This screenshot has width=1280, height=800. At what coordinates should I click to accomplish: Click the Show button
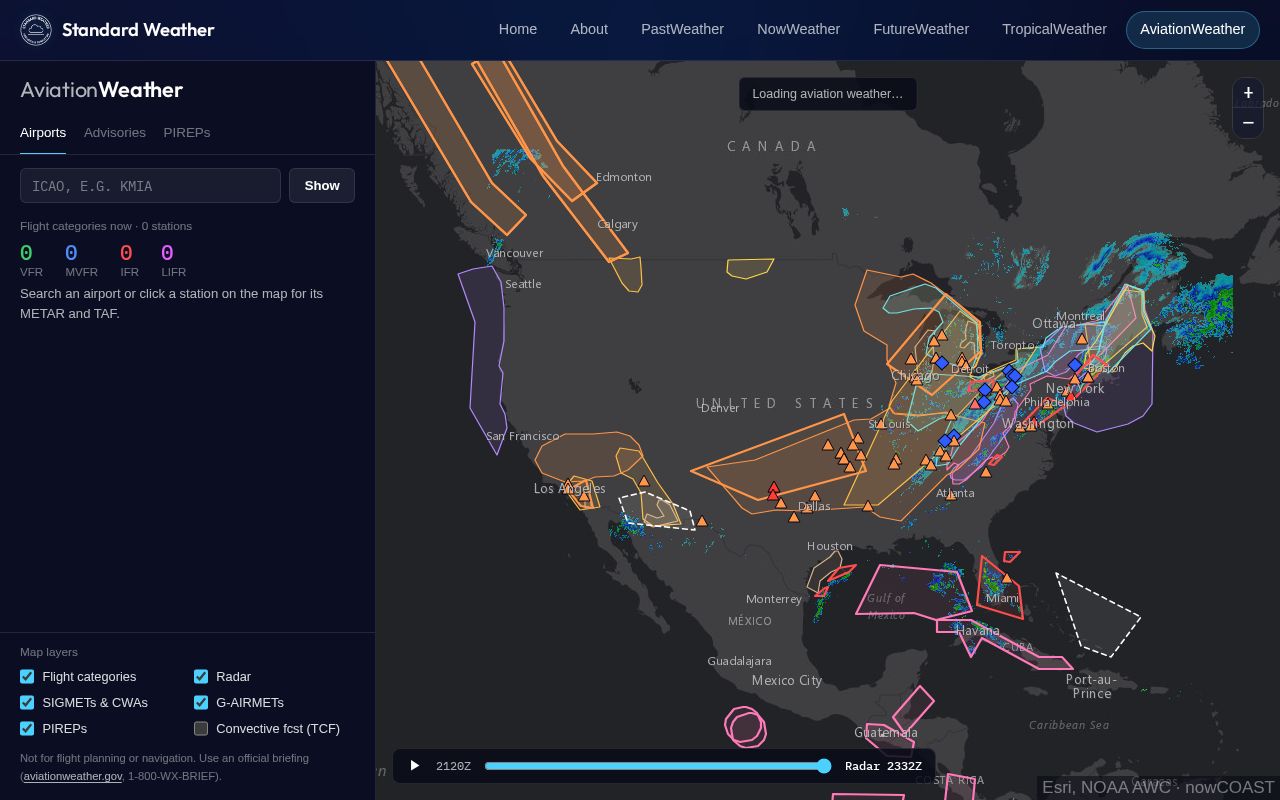point(322,185)
